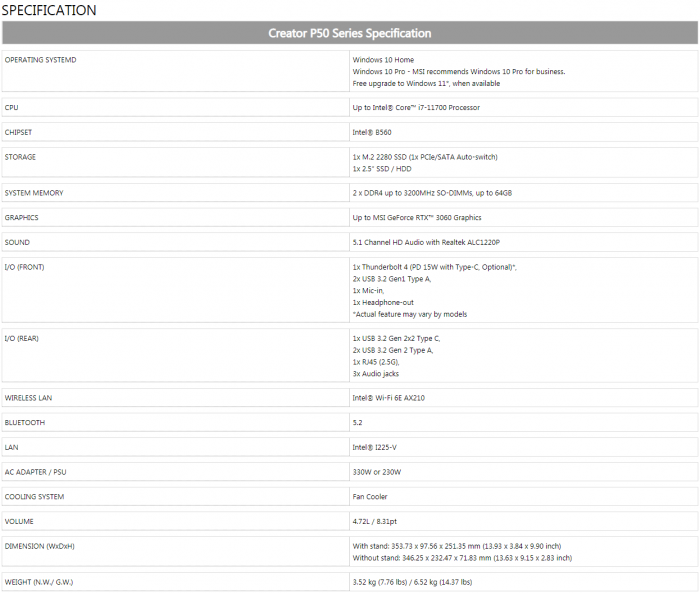The height and width of the screenshot is (593, 700).
Task: Click the M.2 2280 SSD storage line
Action: pos(425,157)
